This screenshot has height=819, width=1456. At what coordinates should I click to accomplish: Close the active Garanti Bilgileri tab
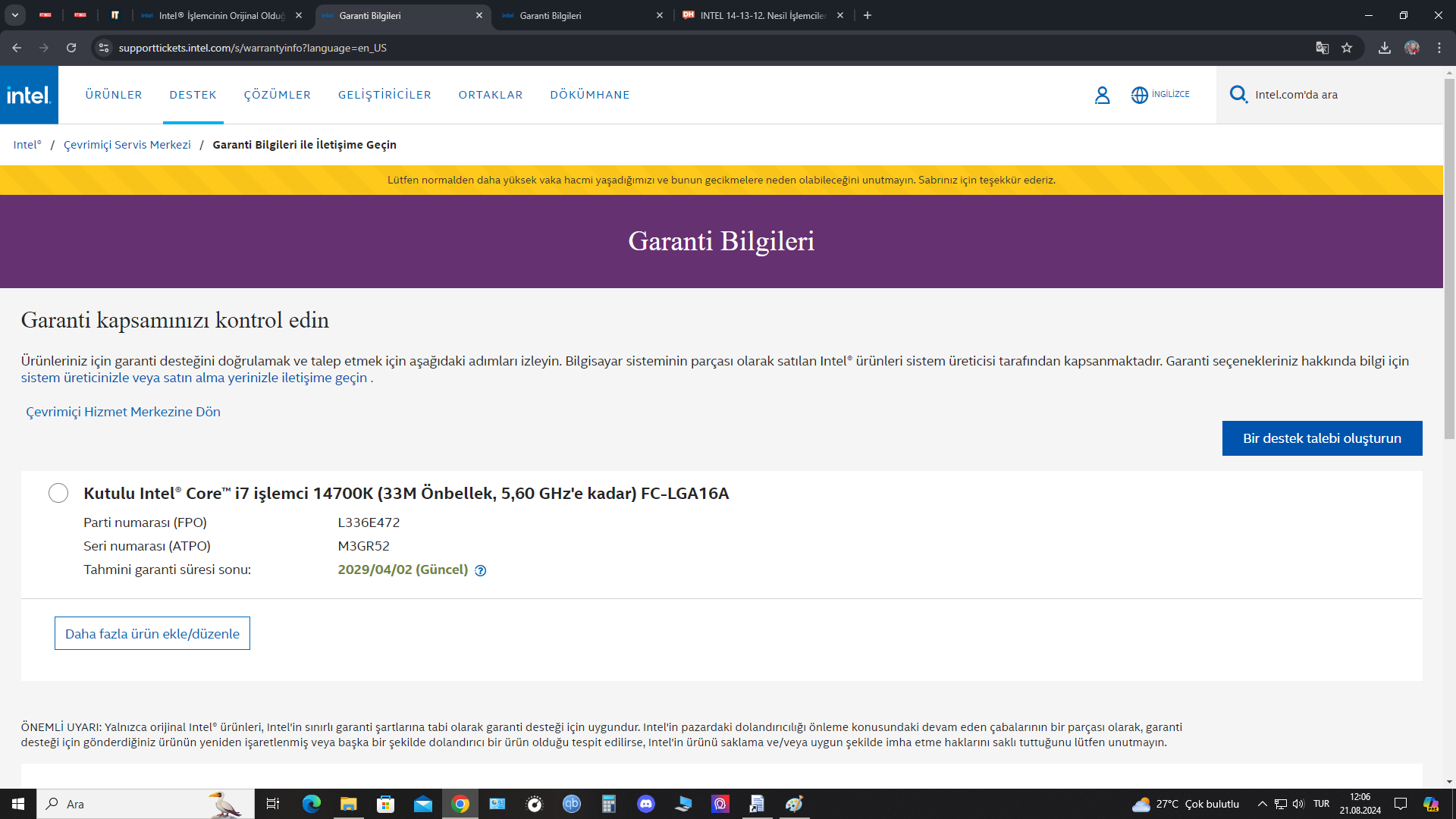pyautogui.click(x=479, y=15)
